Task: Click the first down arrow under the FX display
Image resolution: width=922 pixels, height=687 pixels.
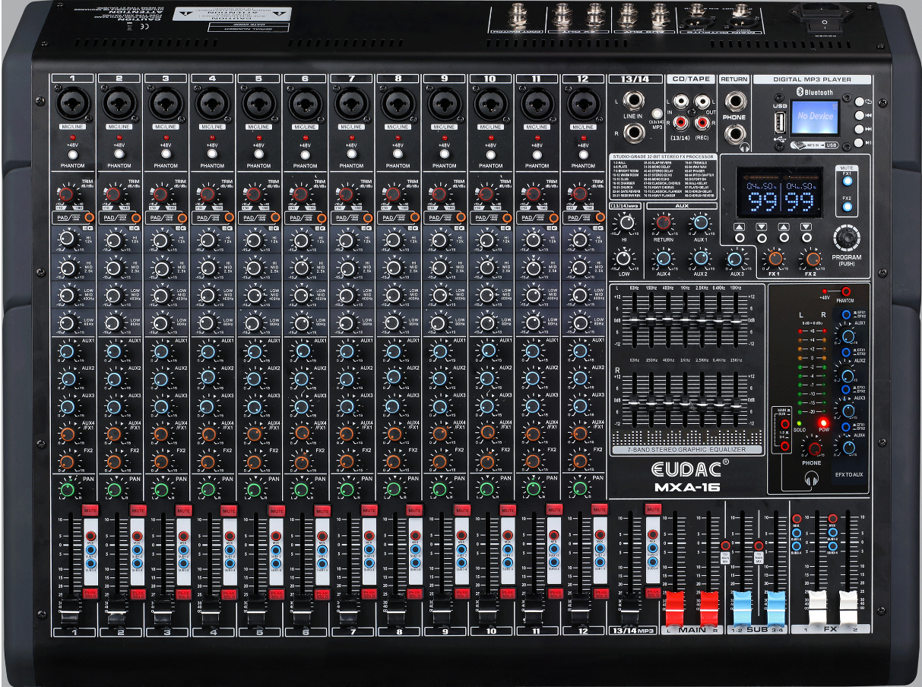Action: (x=762, y=238)
